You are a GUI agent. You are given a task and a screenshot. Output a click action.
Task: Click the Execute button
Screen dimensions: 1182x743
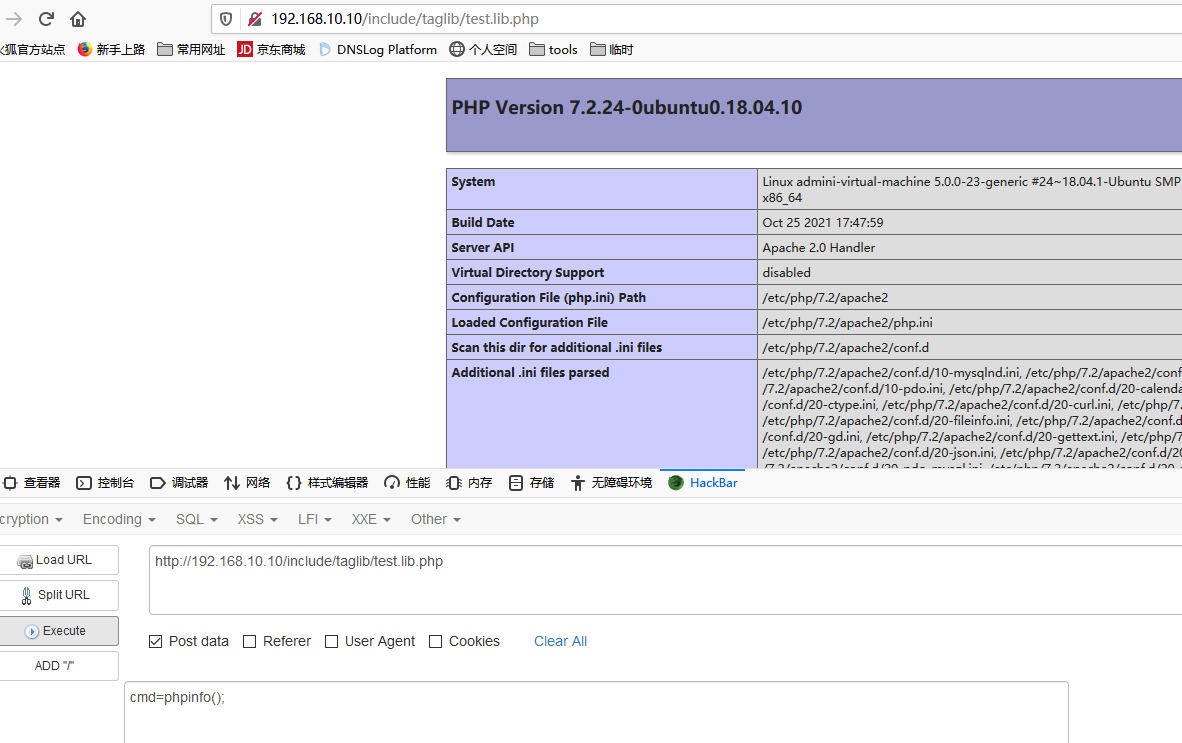(x=59, y=631)
